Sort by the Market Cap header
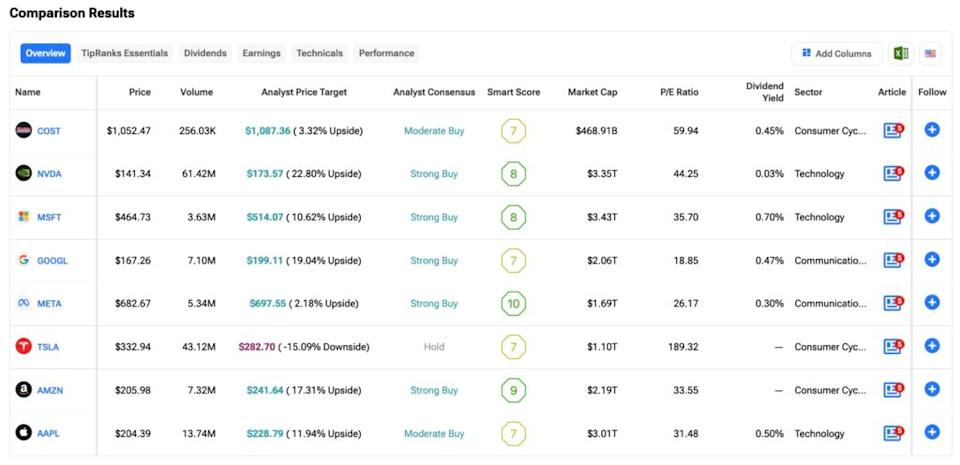Screen dimensions: 960x465 pos(593,92)
